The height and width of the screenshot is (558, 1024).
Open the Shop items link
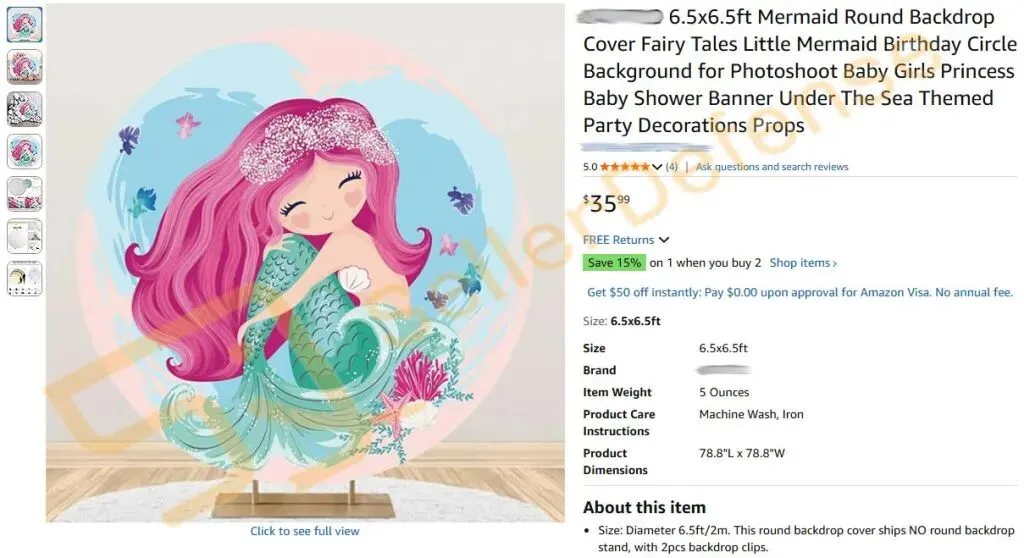803,263
